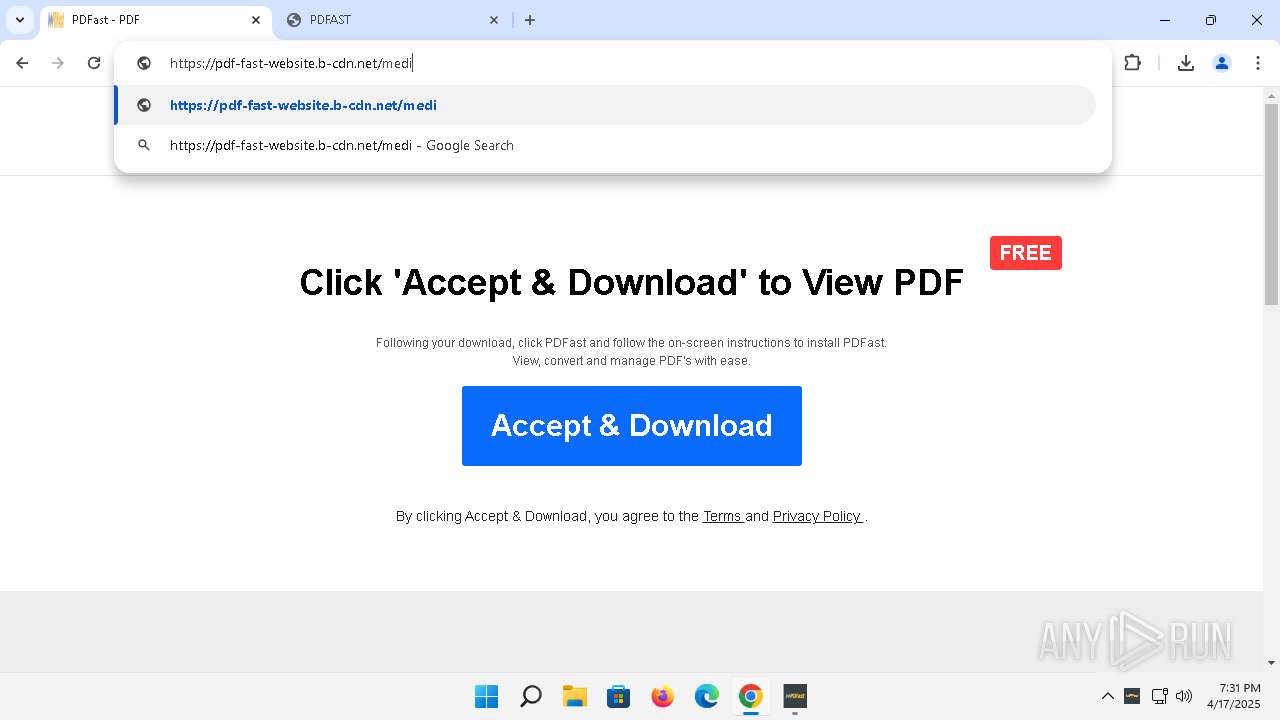Open Microsoft Store from taskbar
This screenshot has height=720, width=1280.
click(x=619, y=696)
